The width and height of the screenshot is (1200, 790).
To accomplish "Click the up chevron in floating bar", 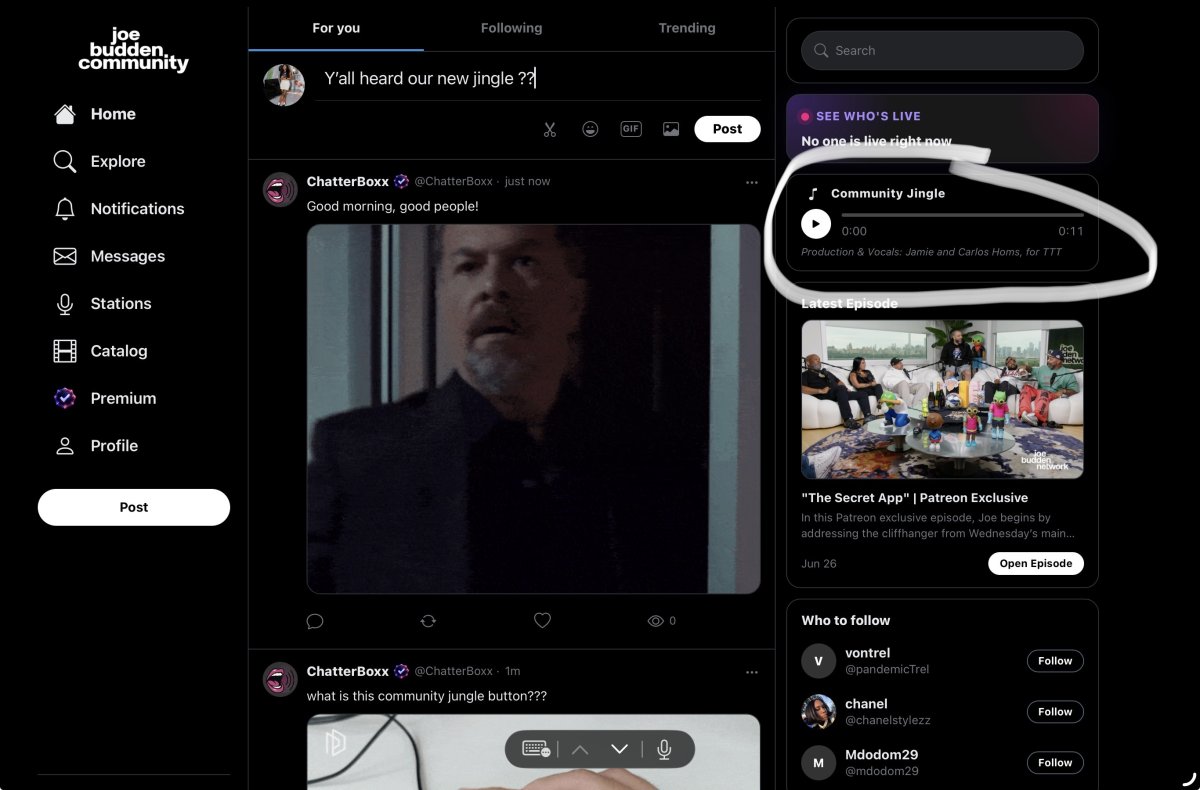I will click(x=580, y=749).
